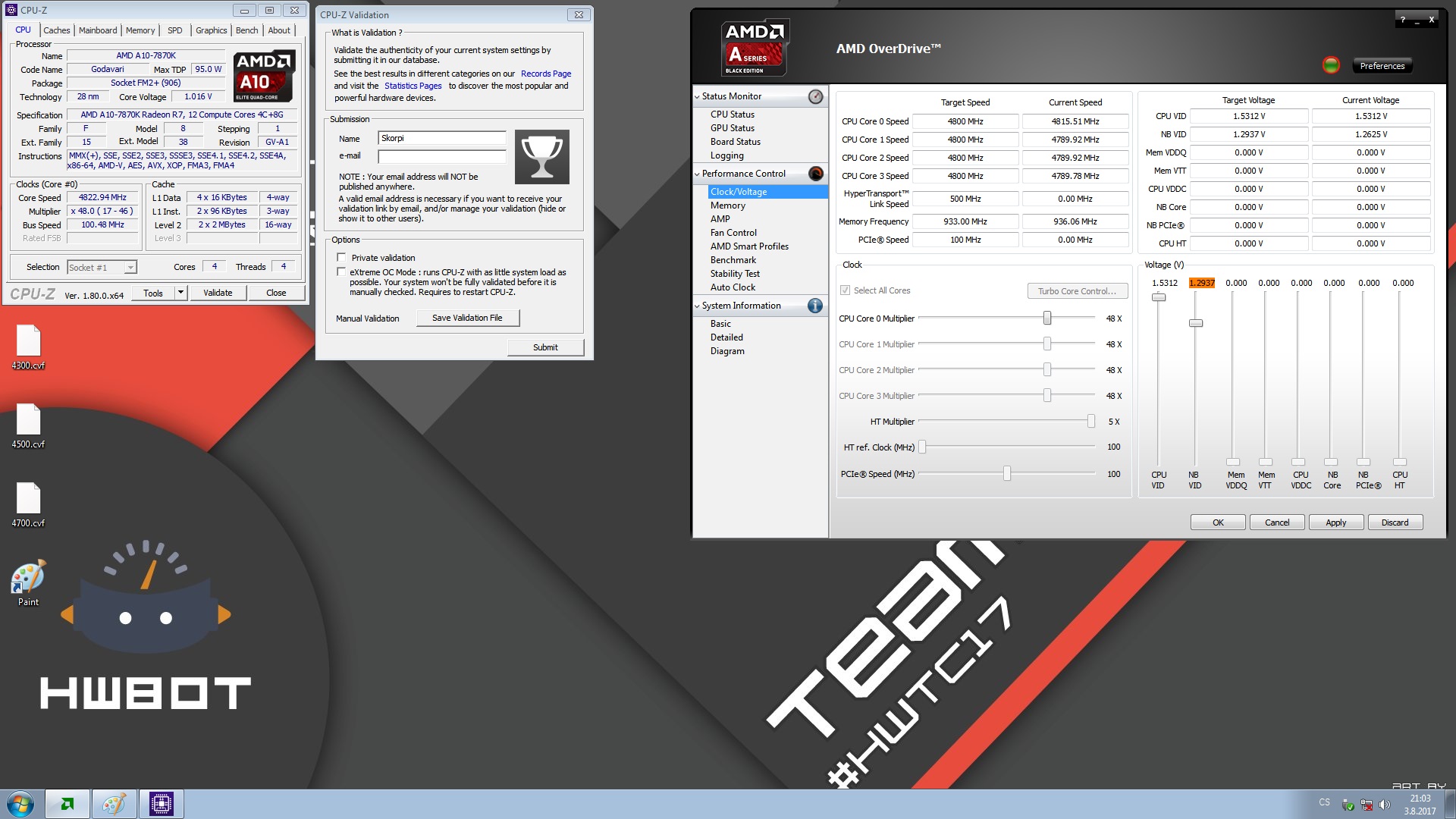
Task: Click the Paint taskbar icon
Action: coord(115,804)
